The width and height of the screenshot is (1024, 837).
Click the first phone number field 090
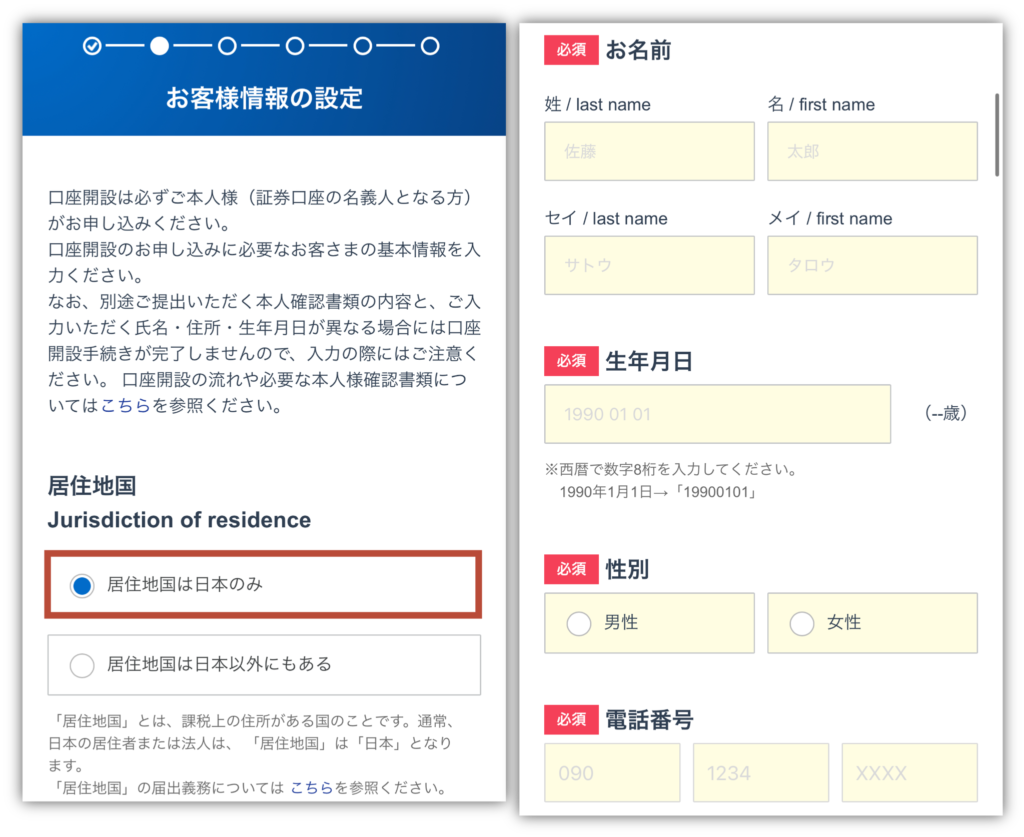click(x=612, y=773)
